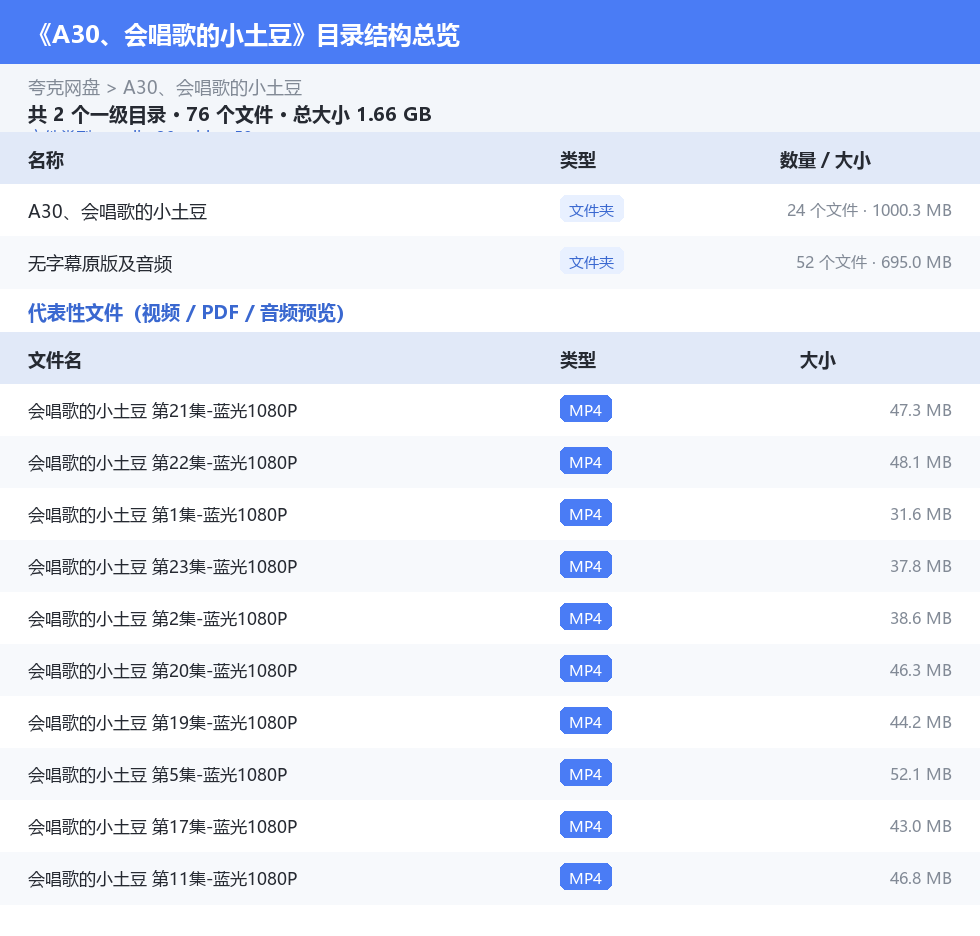This screenshot has width=980, height=936.
Task: Click the 文件名 column header
Action: (54, 360)
